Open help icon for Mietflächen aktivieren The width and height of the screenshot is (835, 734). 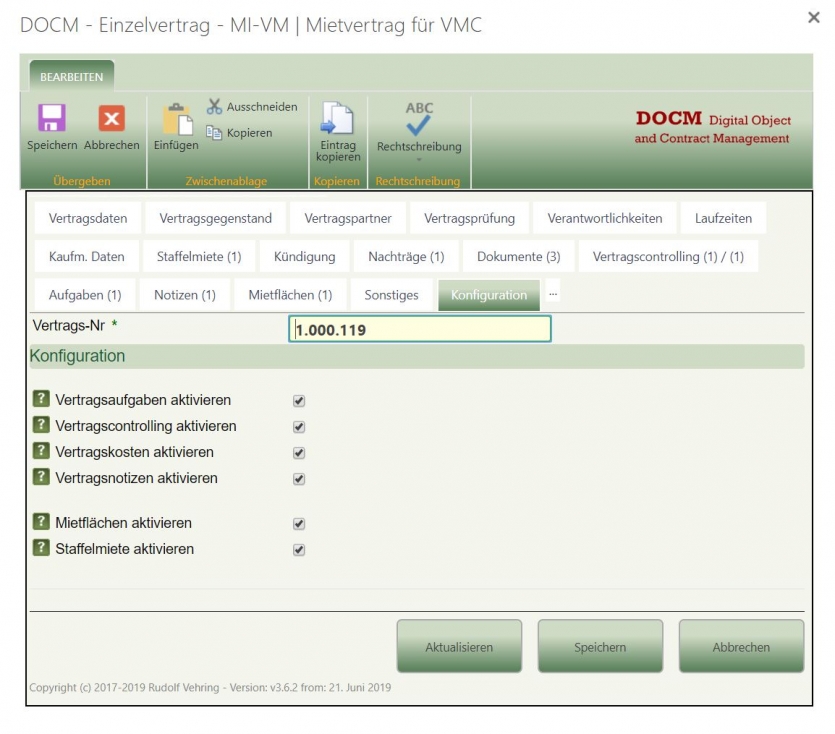tap(41, 521)
